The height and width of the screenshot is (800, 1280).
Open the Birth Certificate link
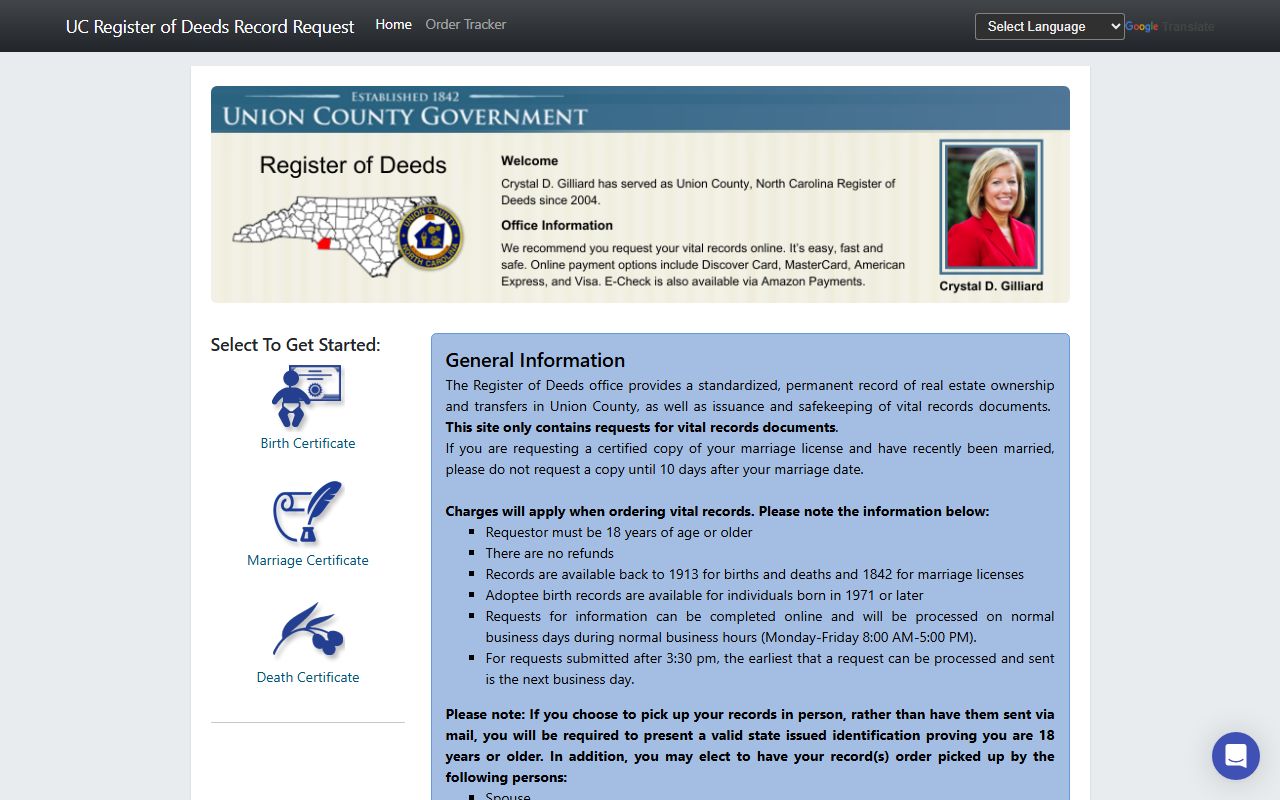308,443
